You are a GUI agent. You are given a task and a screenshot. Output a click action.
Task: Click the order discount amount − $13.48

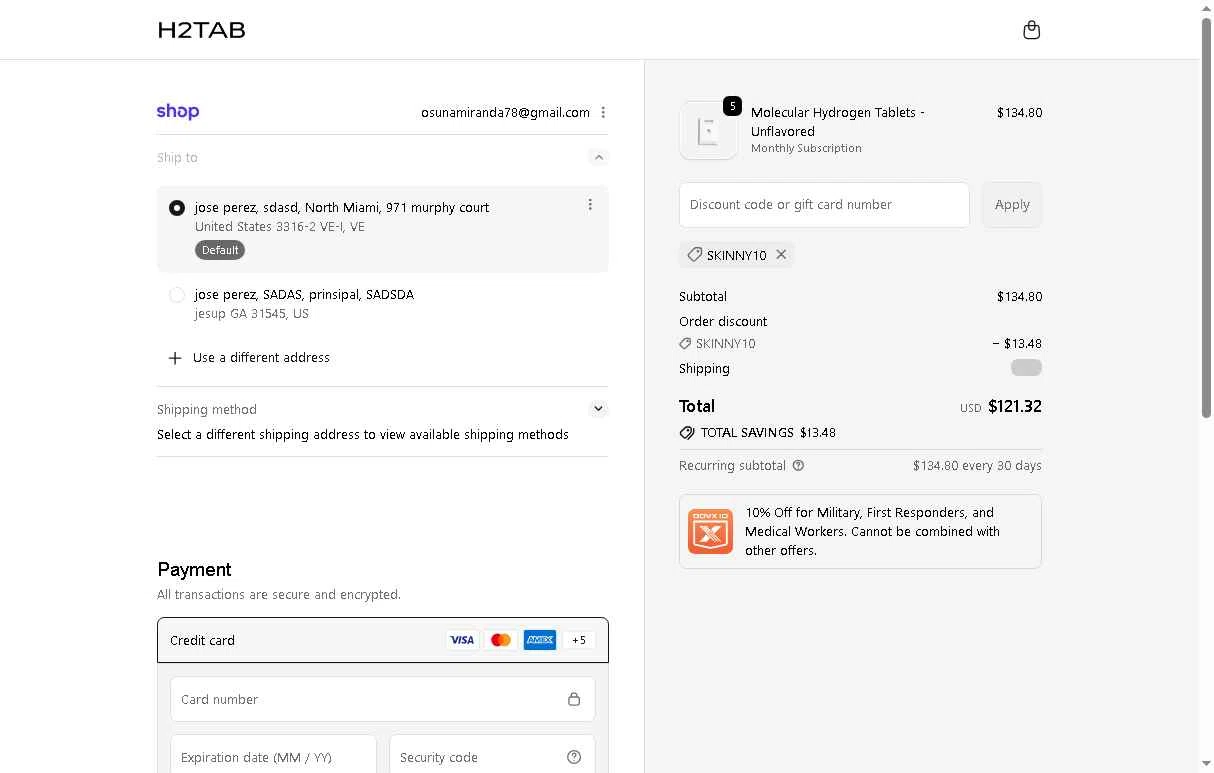click(1017, 344)
